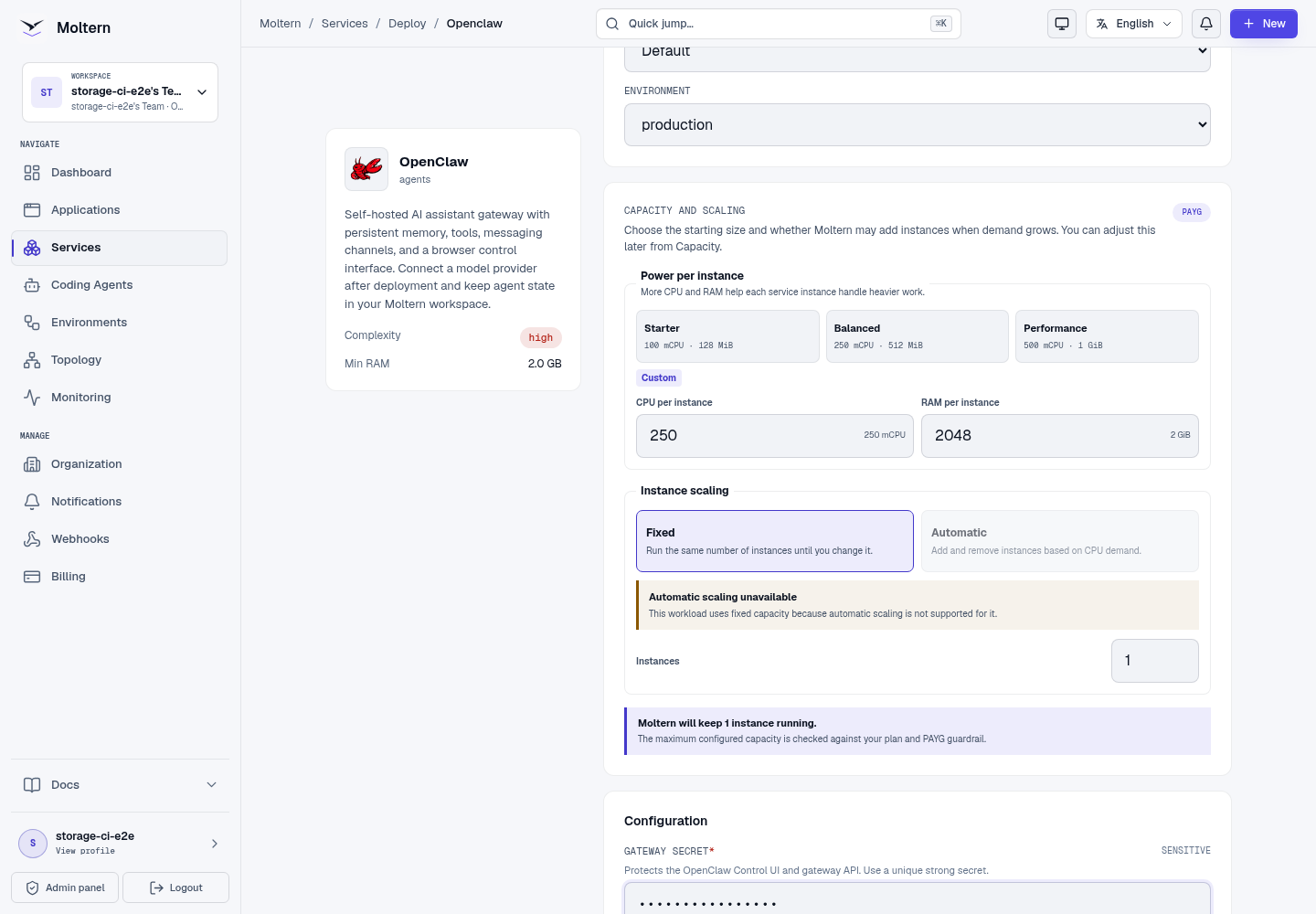Select the Balanced power preset
This screenshot has height=914, width=1316.
coord(918,336)
